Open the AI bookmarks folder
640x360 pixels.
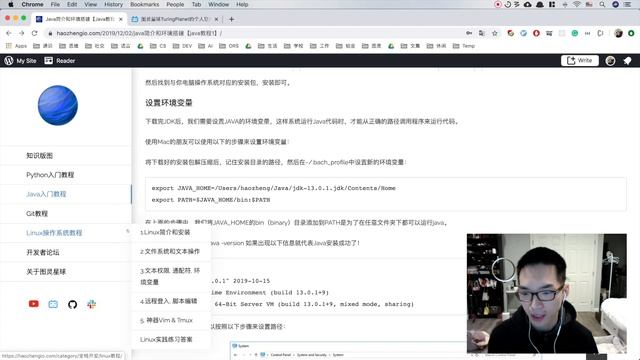206,46
